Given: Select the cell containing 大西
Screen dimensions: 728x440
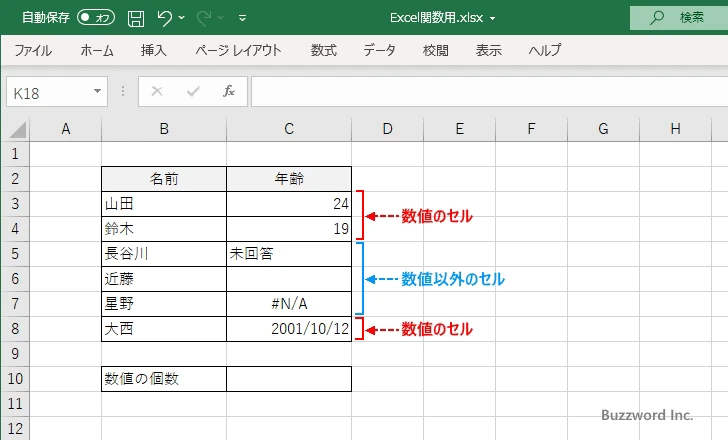Looking at the screenshot, I should [x=164, y=329].
